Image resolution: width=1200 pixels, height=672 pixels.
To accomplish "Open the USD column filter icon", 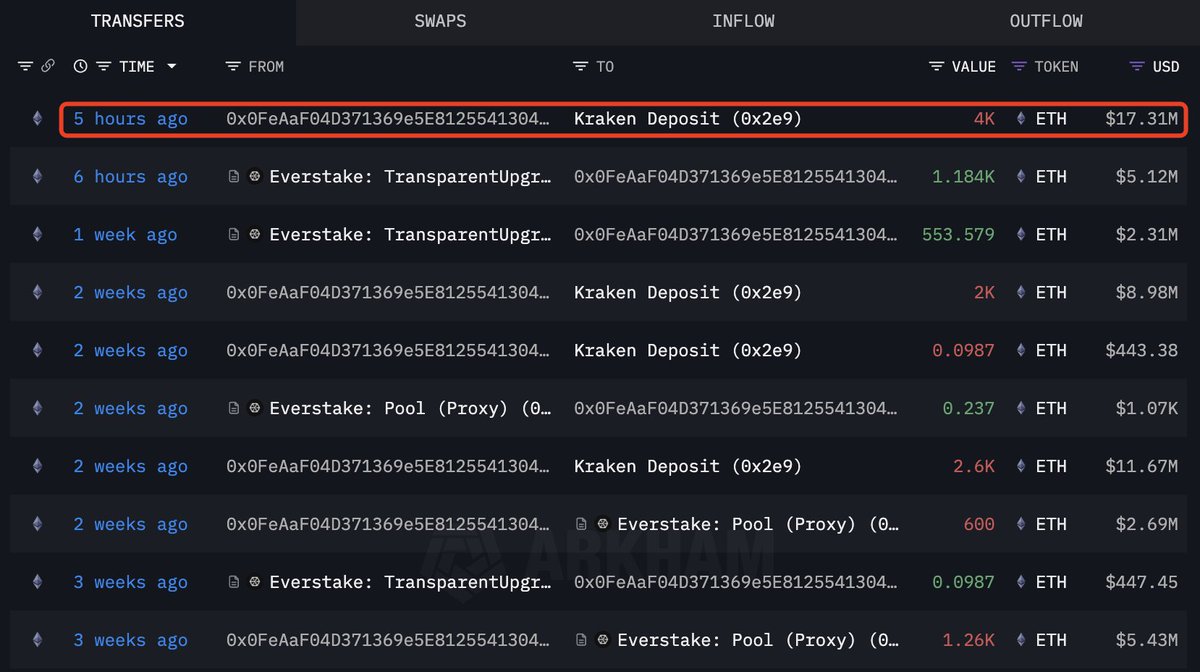I will [x=1137, y=66].
